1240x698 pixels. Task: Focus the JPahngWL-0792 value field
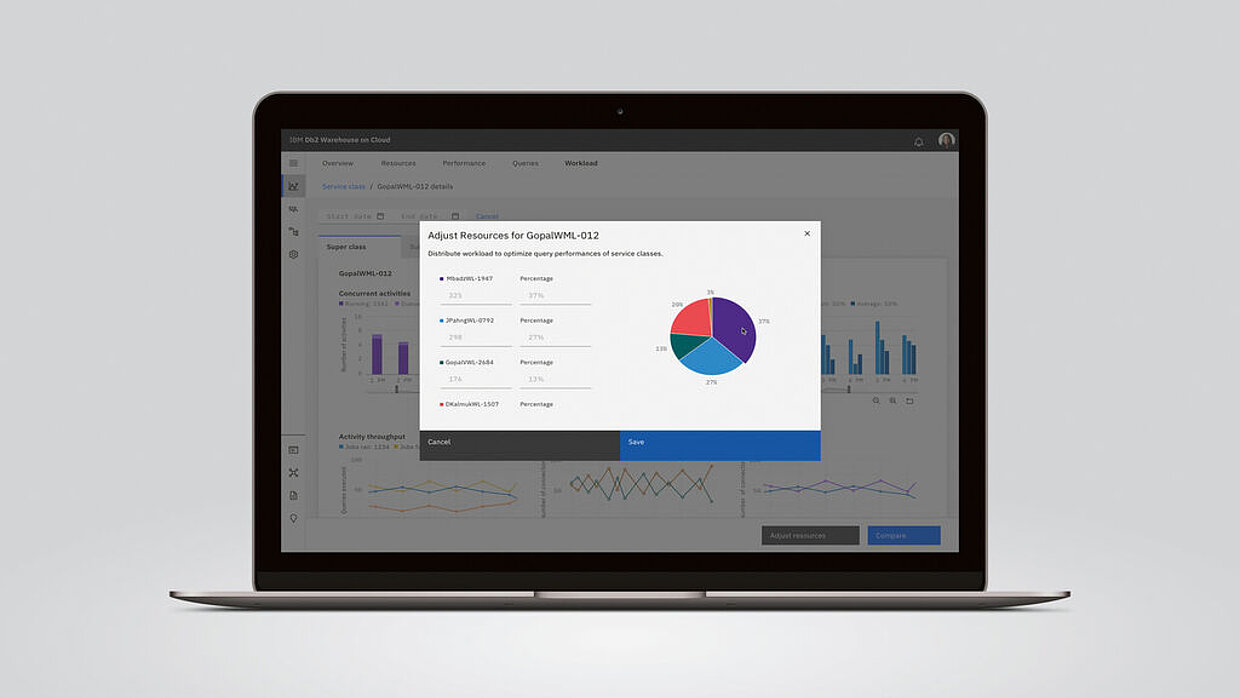475,338
